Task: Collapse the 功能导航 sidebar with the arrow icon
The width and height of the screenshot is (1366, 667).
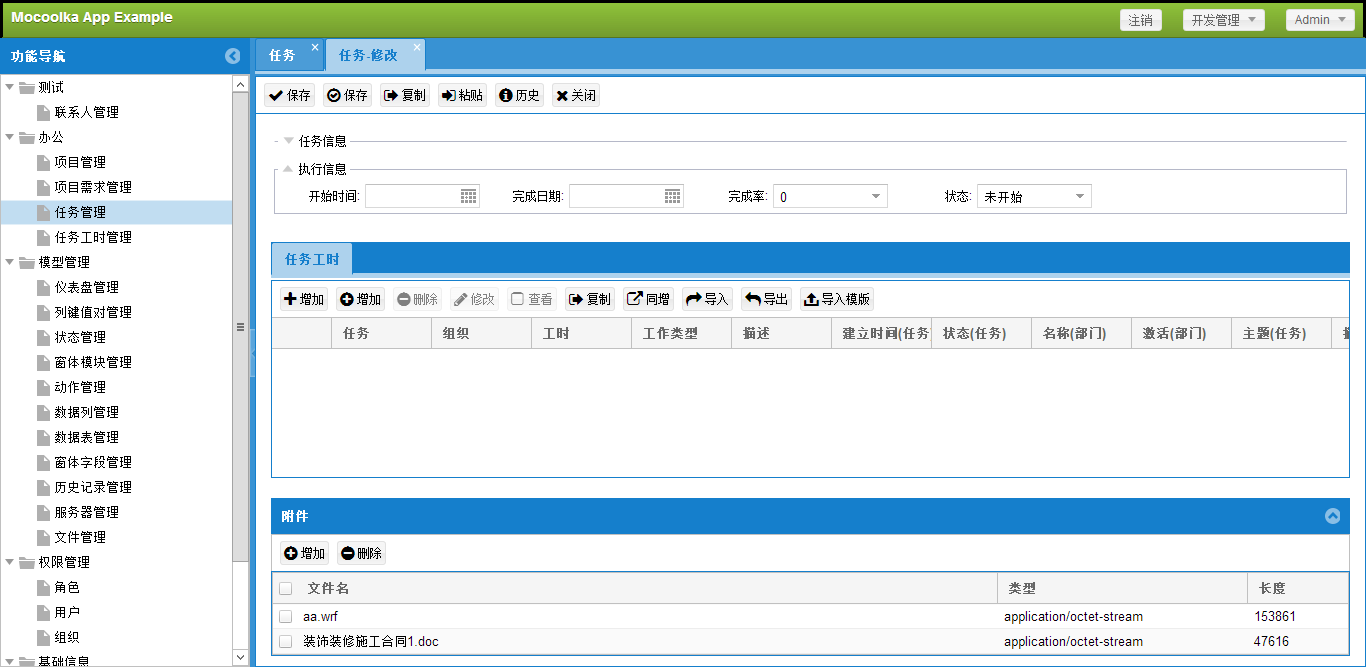Action: tap(233, 57)
